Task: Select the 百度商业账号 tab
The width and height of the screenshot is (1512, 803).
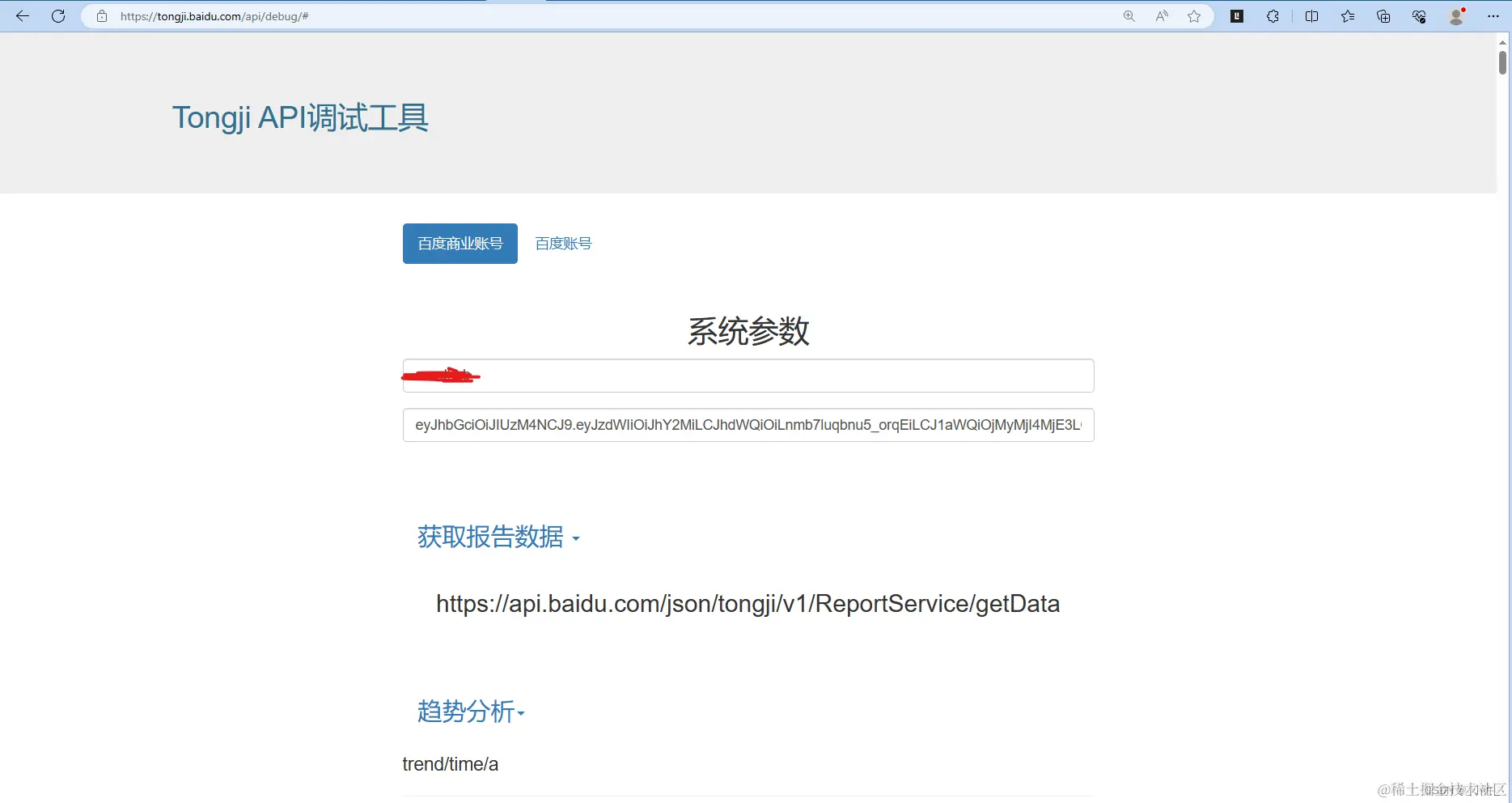Action: pyautogui.click(x=460, y=244)
